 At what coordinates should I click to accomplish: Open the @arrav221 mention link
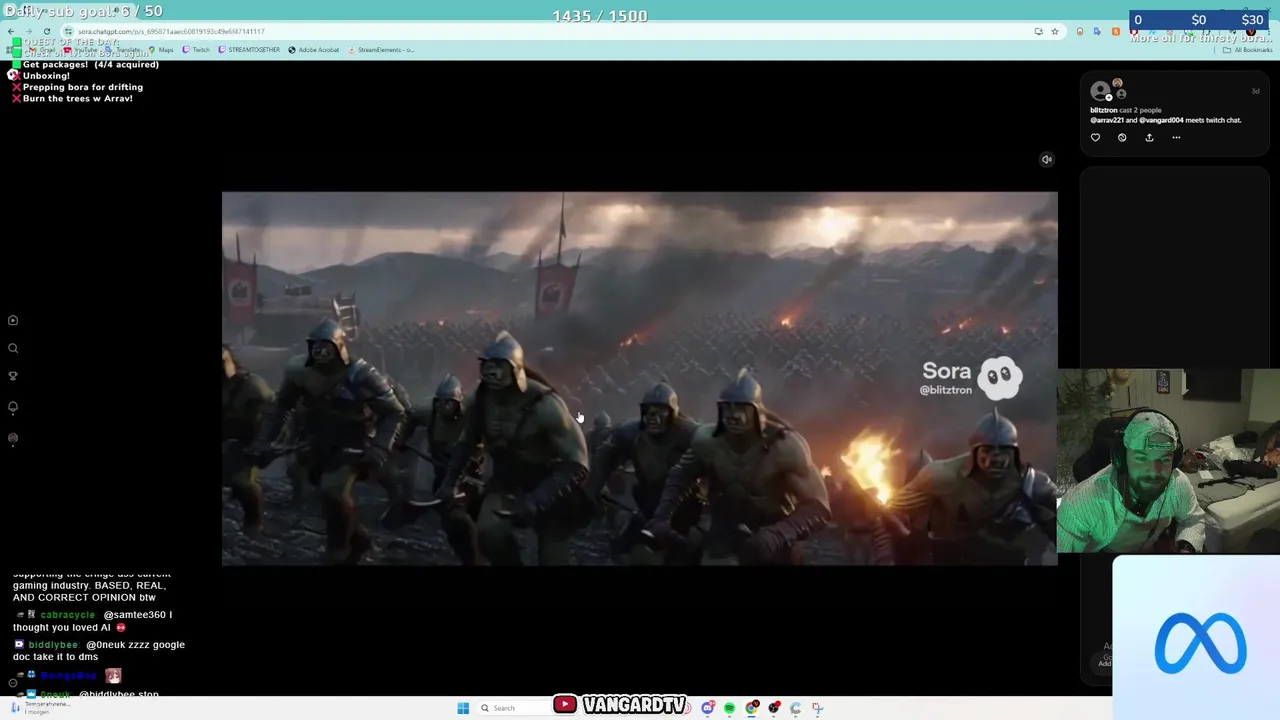pyautogui.click(x=1107, y=120)
